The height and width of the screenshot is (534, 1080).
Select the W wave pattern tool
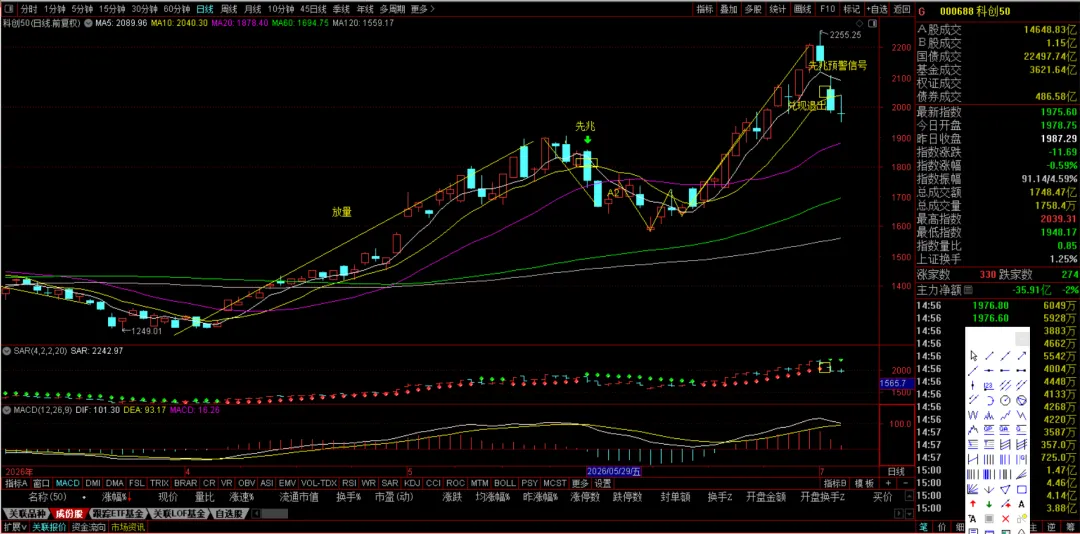[973, 415]
